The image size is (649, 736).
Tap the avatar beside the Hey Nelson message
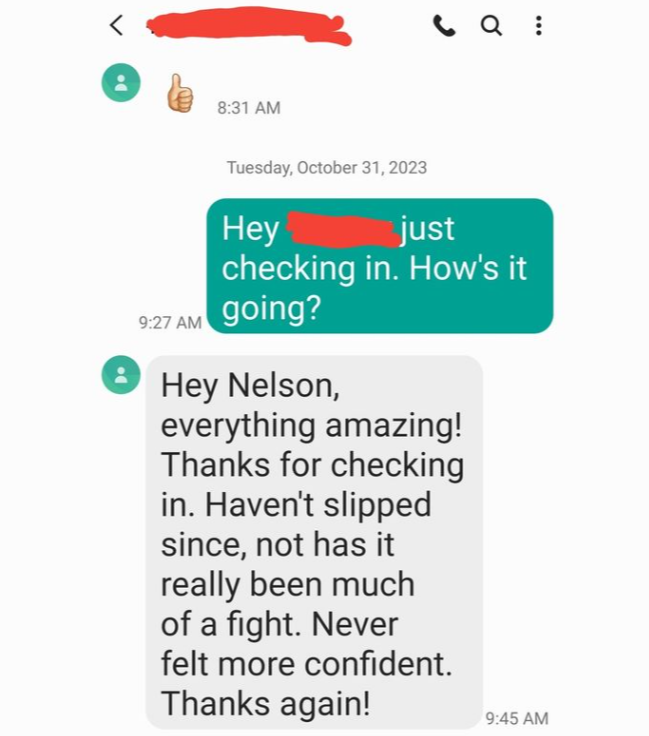coord(121,375)
